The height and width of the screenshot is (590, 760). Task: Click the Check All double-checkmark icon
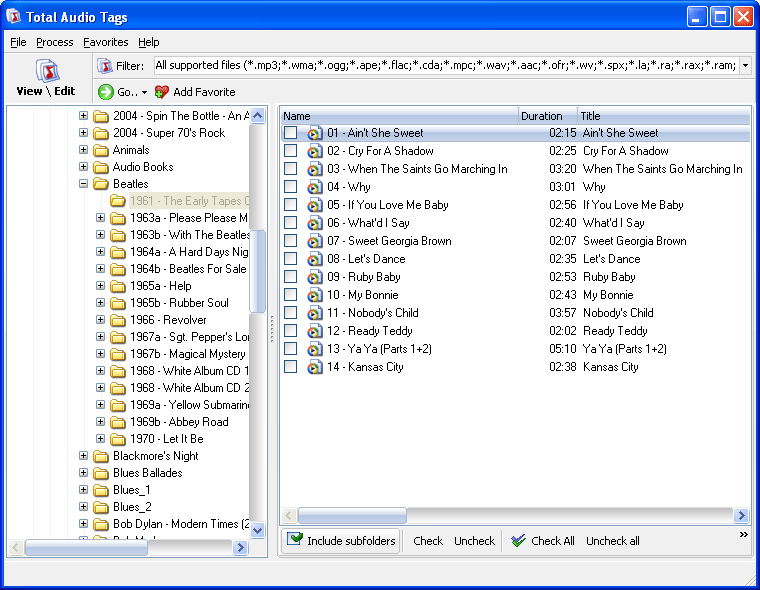tap(518, 541)
